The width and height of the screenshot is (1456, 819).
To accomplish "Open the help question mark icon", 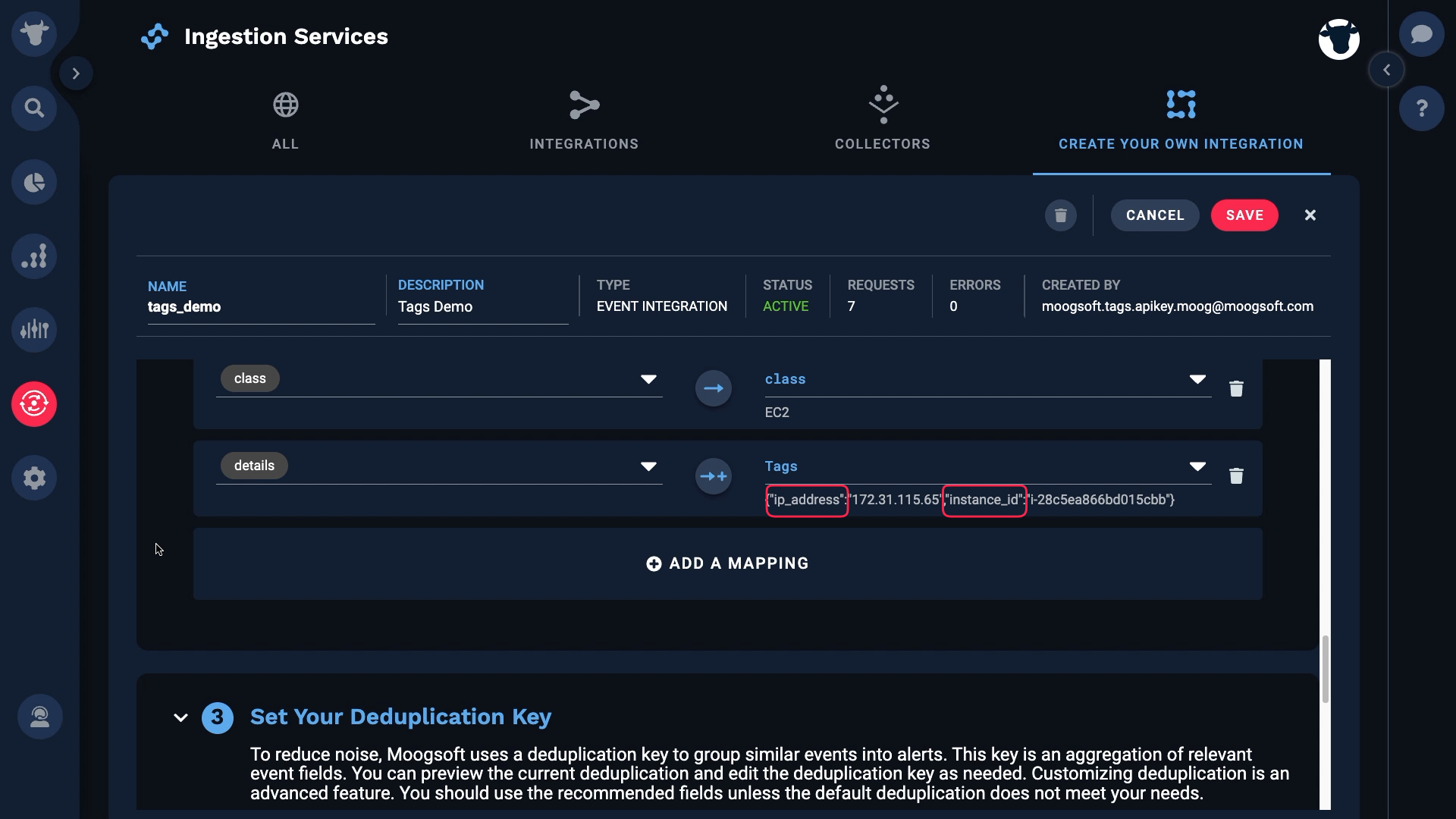I will pos(1422,108).
